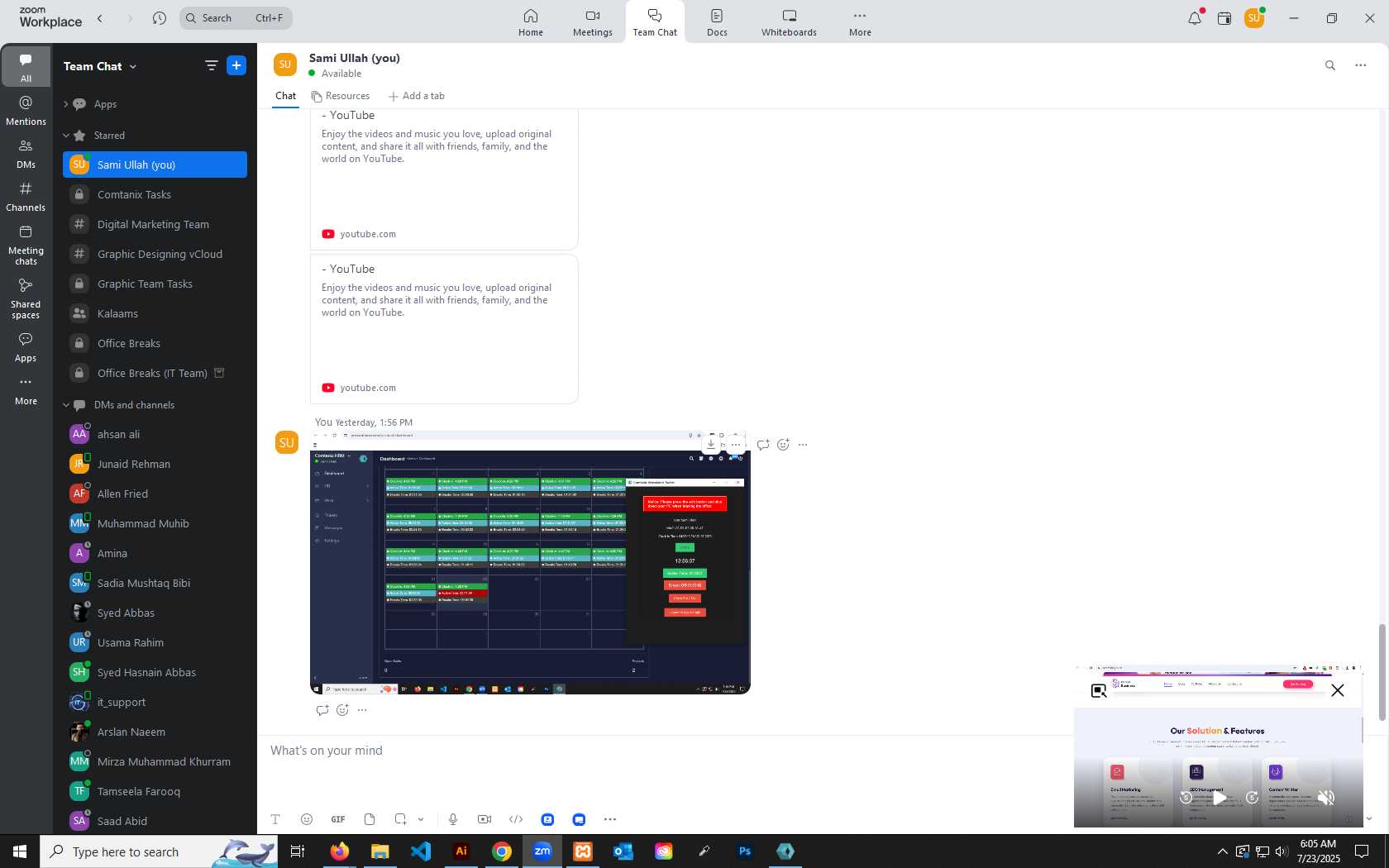Screen dimensions: 1389x868
Task: Open DMs in the left rail
Action: pos(26,154)
